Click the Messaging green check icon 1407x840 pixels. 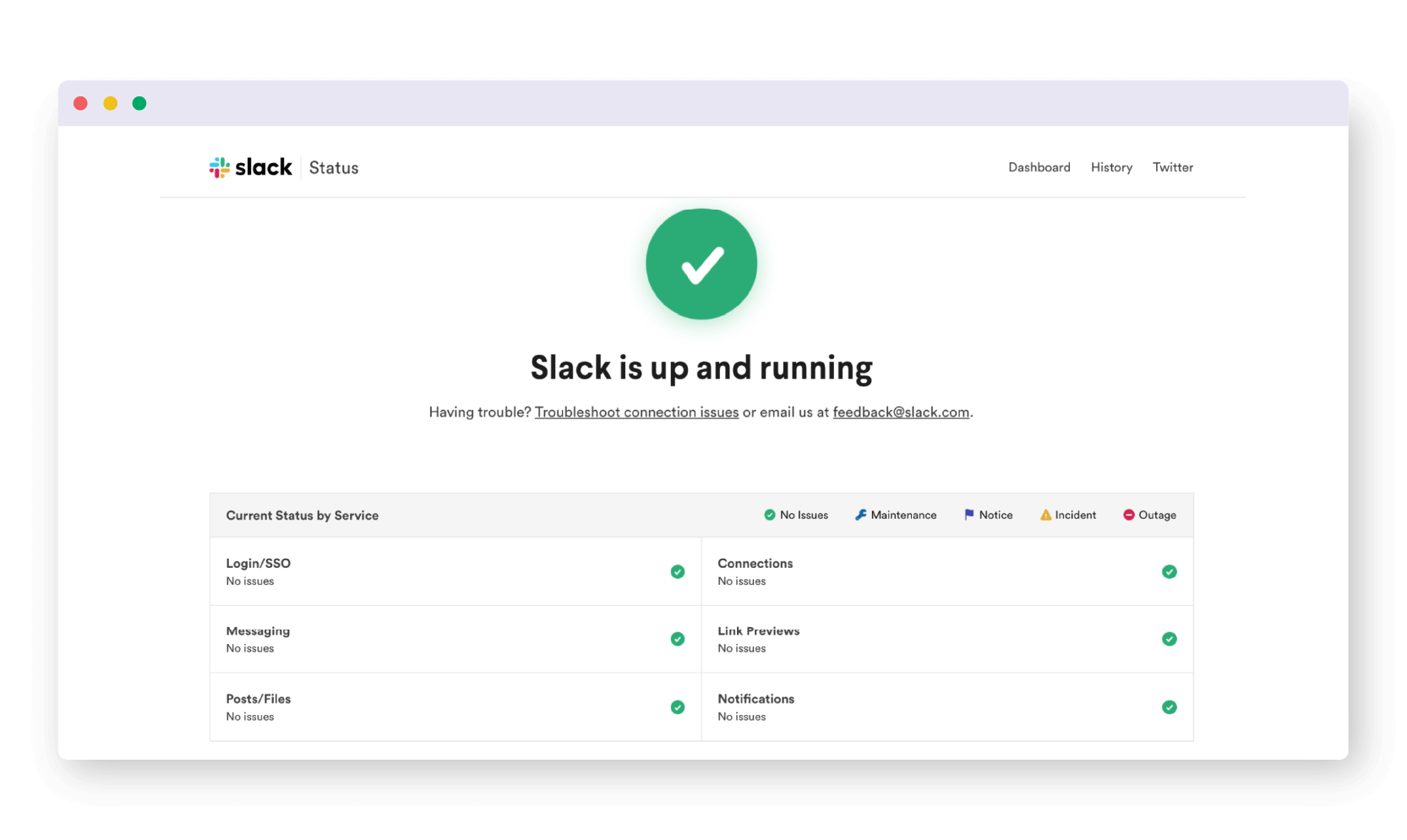[678, 639]
